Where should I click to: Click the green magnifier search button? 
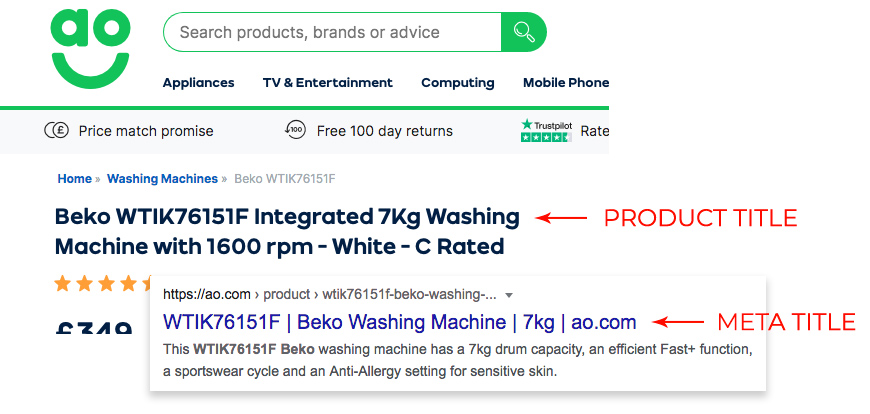(x=523, y=32)
